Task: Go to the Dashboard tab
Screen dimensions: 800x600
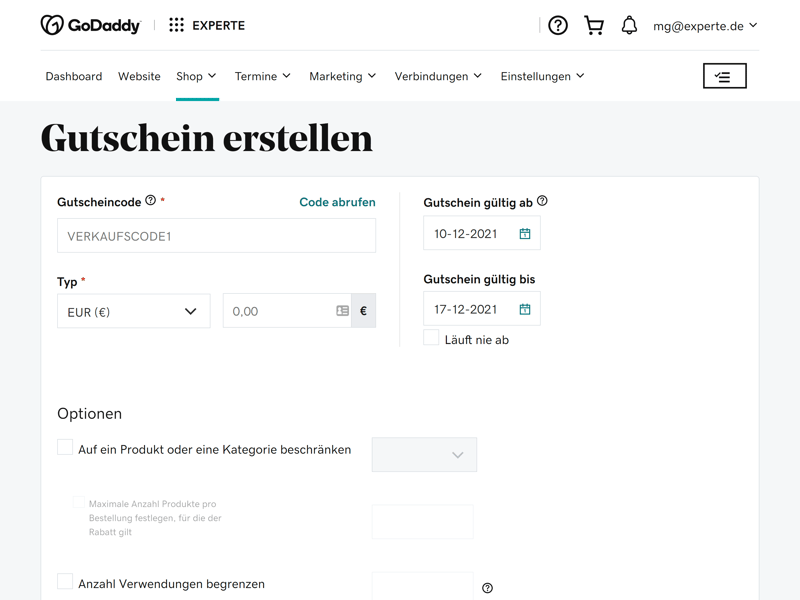Action: pos(74,76)
